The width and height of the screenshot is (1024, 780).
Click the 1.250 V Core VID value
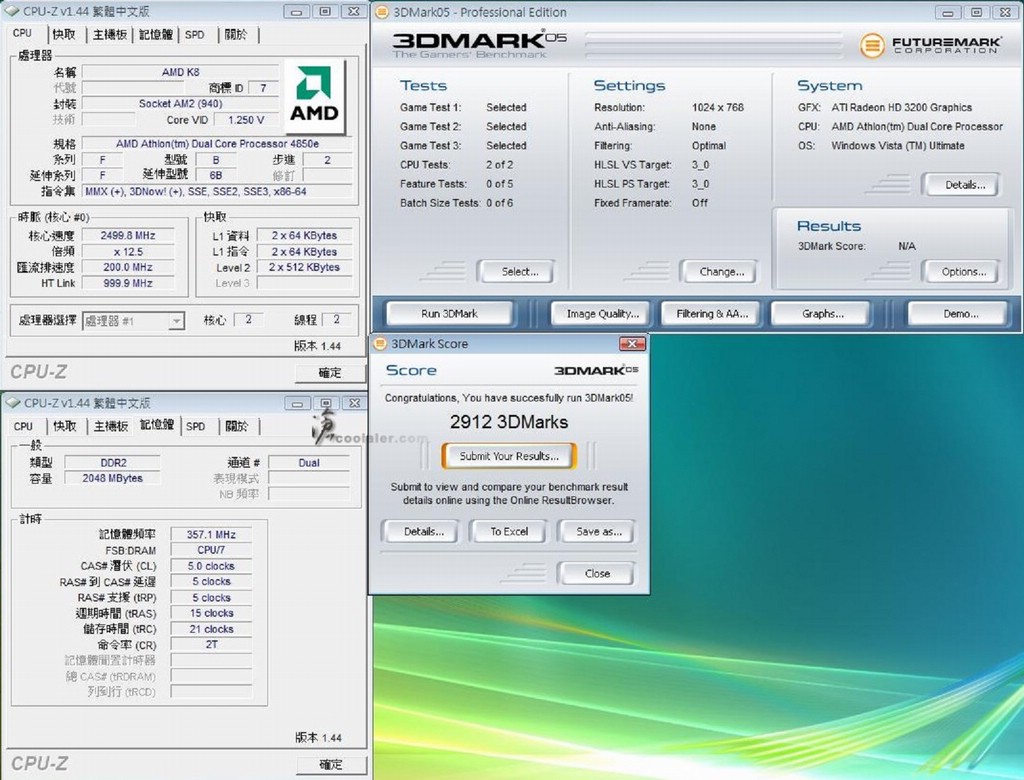(x=246, y=120)
